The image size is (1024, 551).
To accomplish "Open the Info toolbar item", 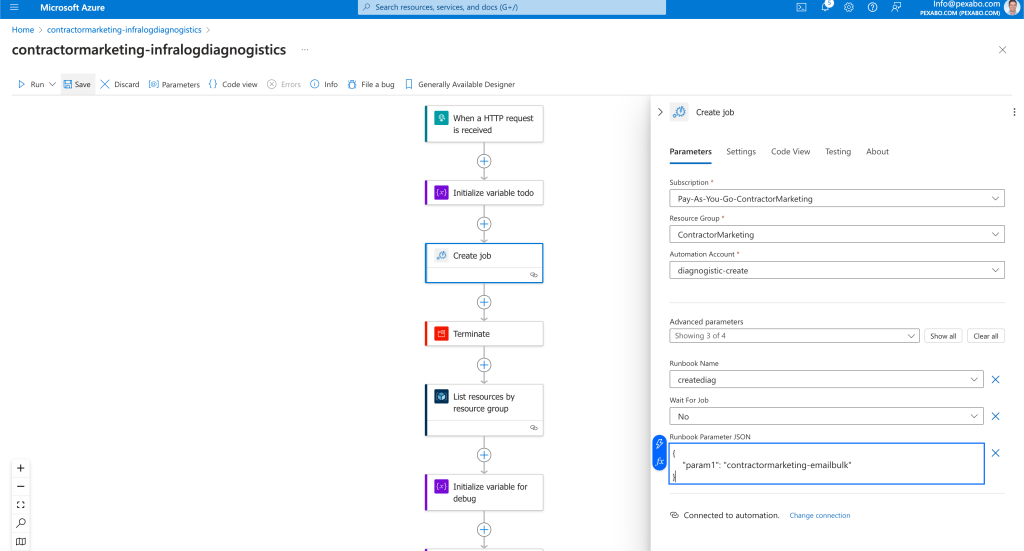I will (324, 84).
